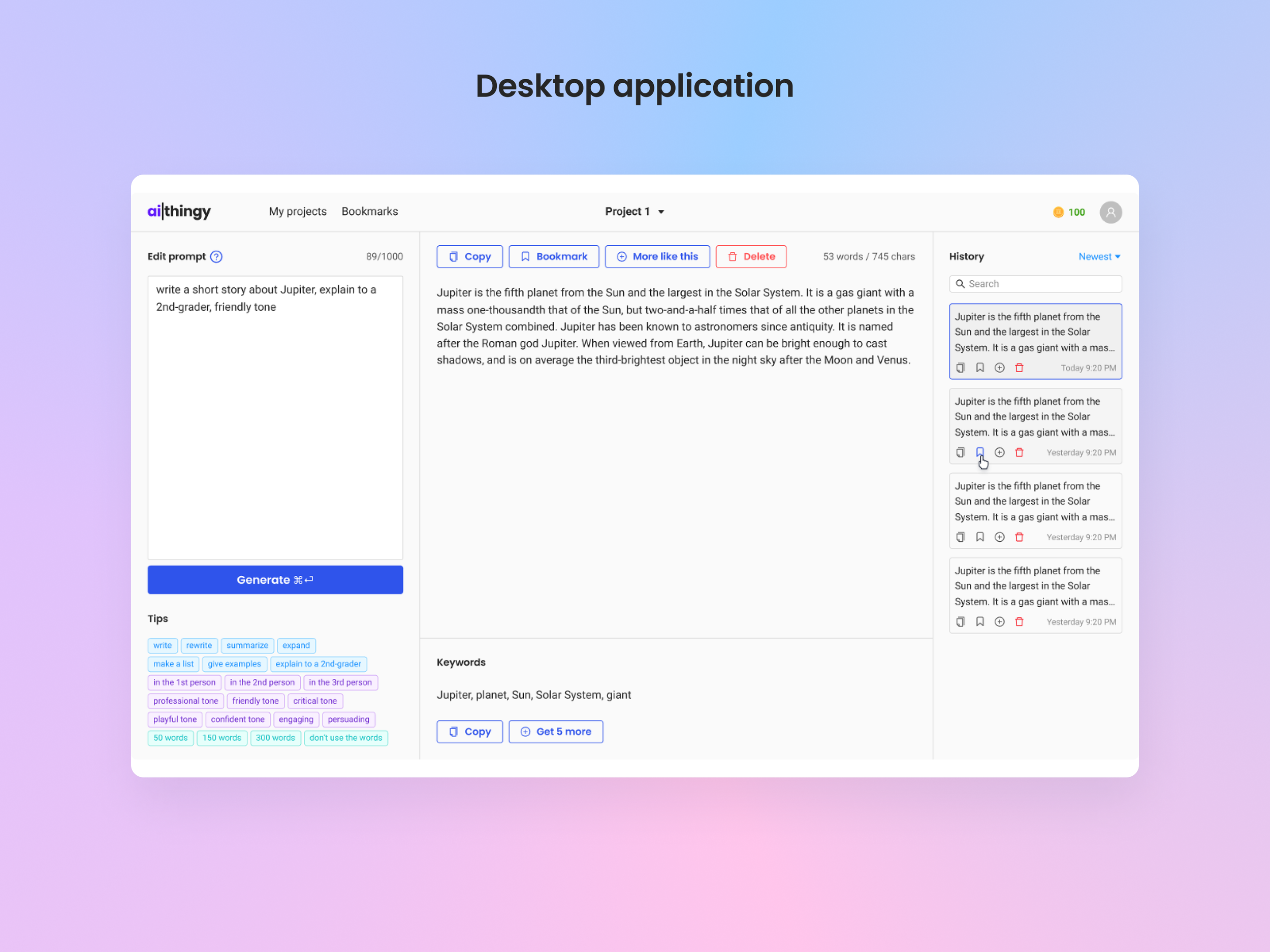Add the 'in the 3rd person' tip
Screen dimensions: 1270x952
(x=340, y=683)
